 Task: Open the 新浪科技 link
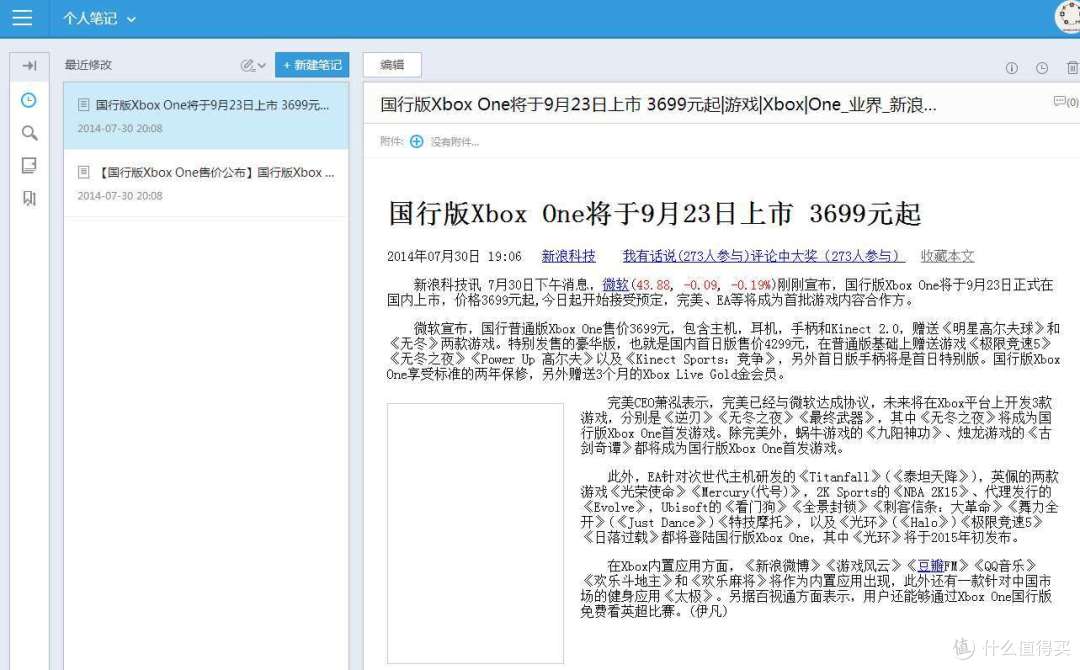(568, 256)
